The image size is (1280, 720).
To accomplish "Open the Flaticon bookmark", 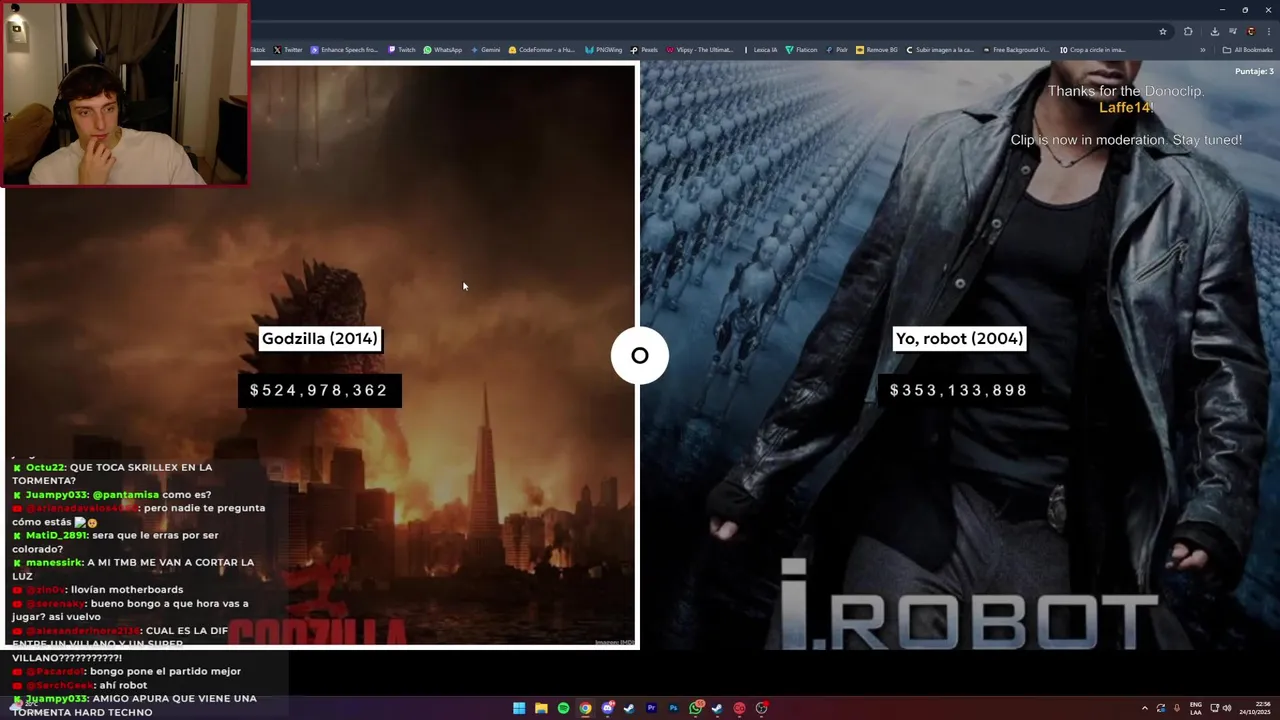I will tap(801, 50).
